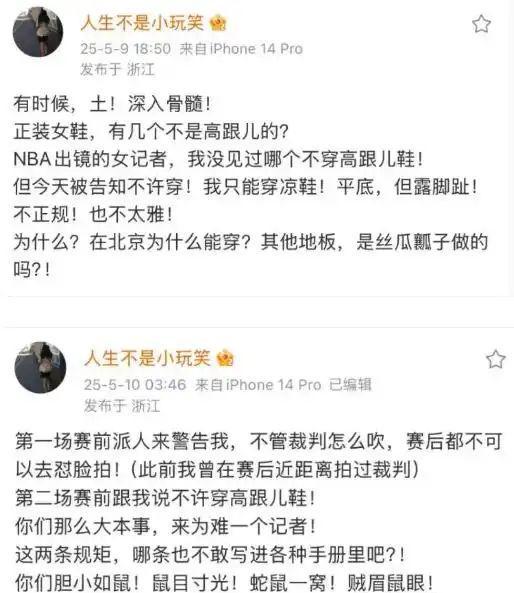Click the line 第二场赛前跟我说不许穿高跟儿鞋
This screenshot has height=593, width=514.
(x=165, y=498)
